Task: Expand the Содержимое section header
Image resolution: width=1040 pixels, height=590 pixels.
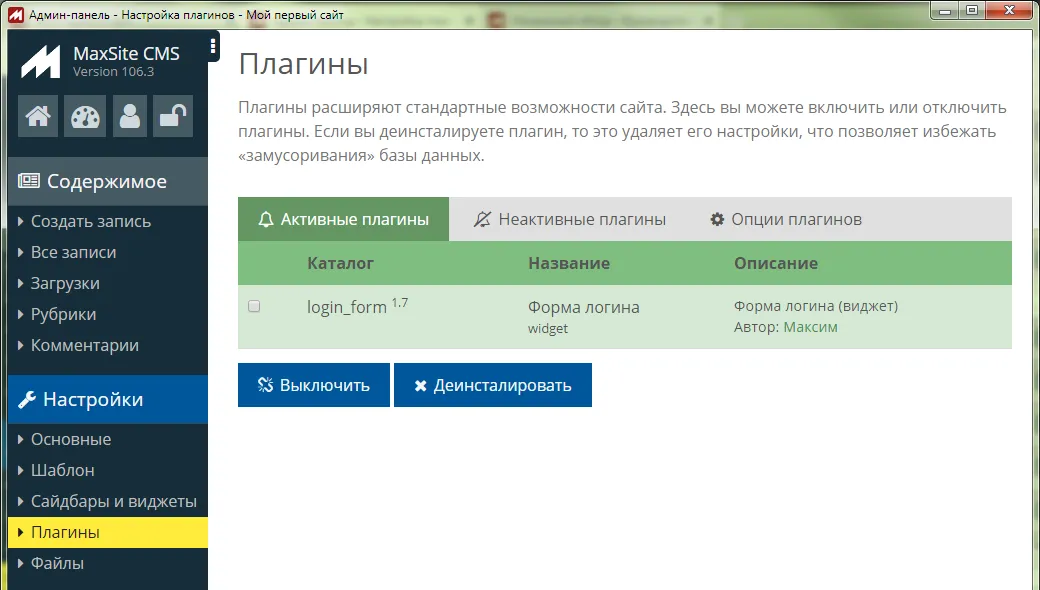Action: click(x=107, y=182)
